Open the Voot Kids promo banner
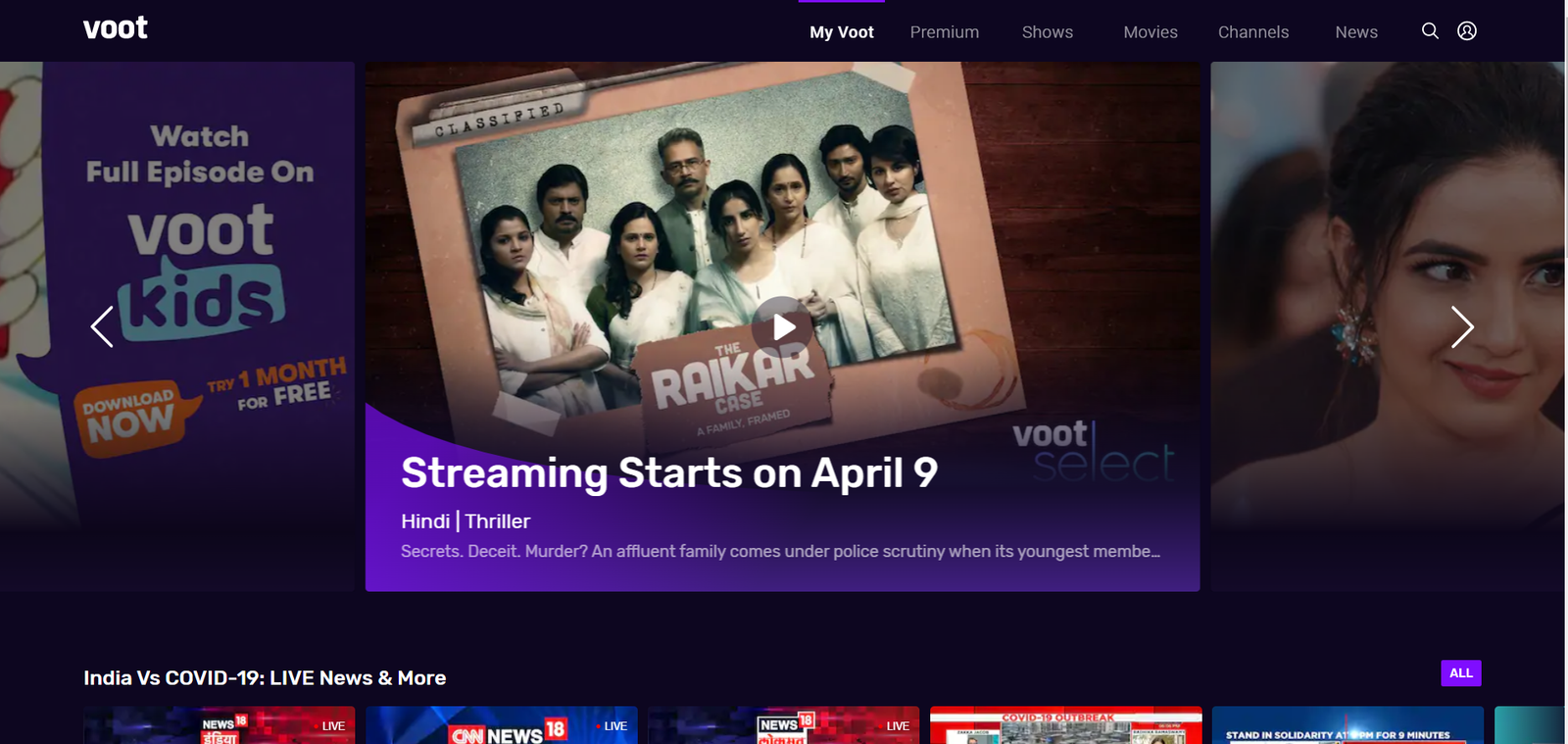 coord(177,326)
